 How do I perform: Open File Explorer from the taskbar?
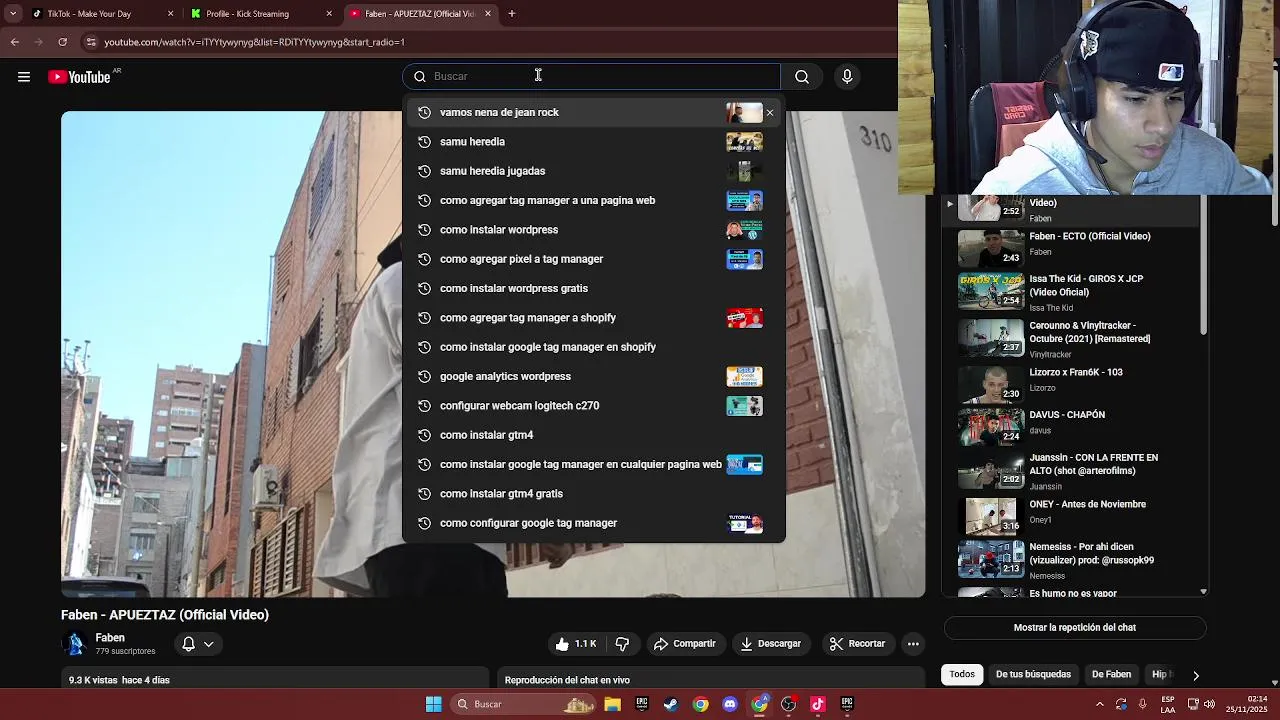point(612,704)
